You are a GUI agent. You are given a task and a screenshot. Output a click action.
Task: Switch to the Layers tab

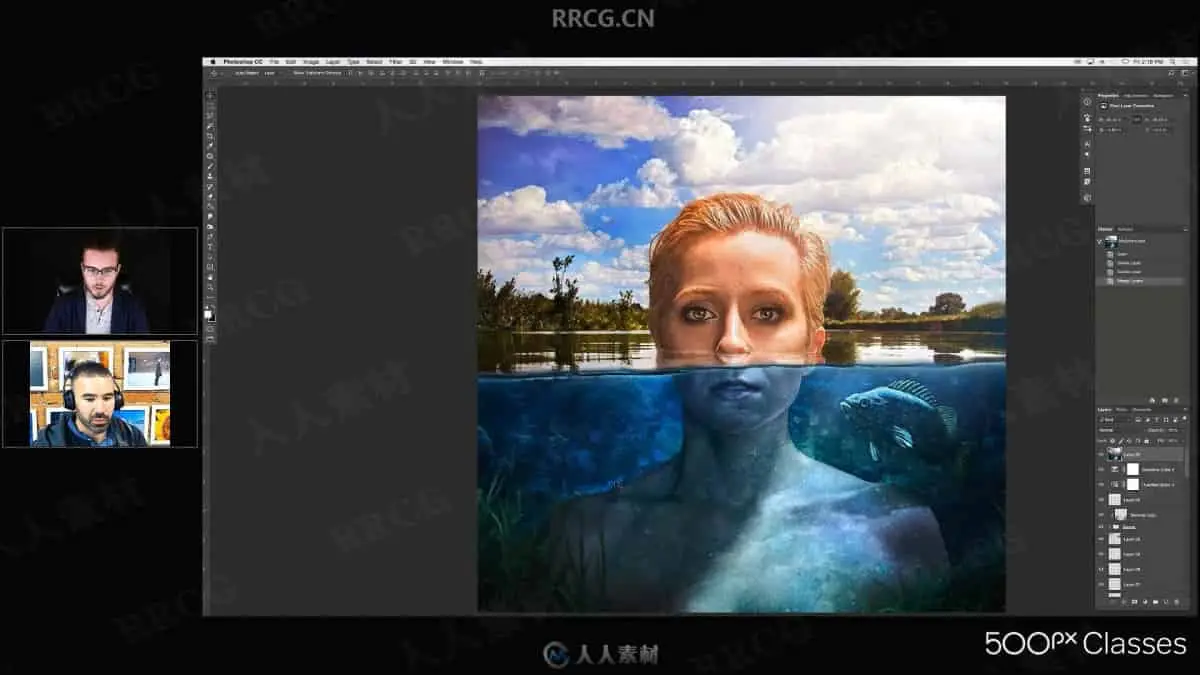click(x=1104, y=409)
